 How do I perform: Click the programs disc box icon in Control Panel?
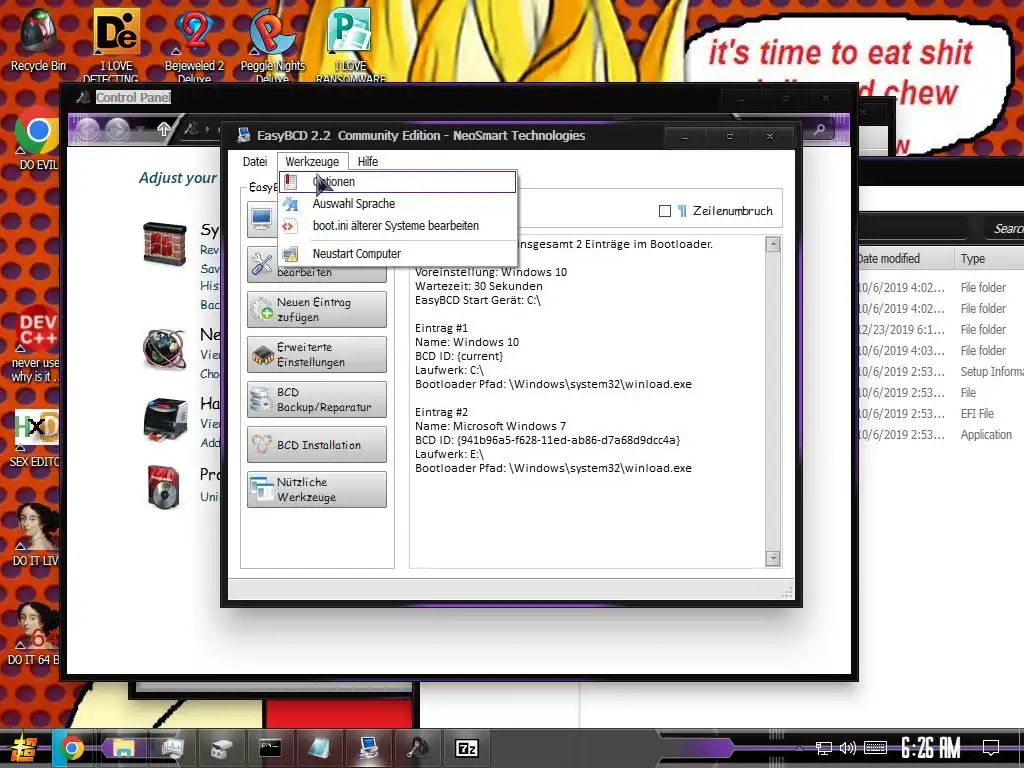163,487
